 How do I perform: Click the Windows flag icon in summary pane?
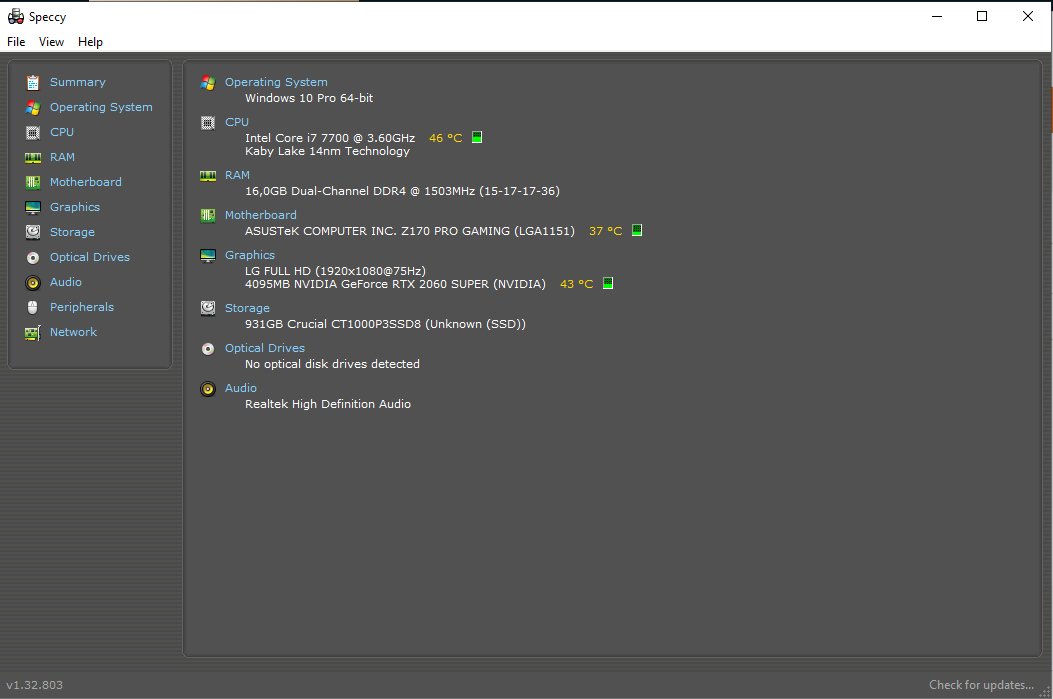208,83
